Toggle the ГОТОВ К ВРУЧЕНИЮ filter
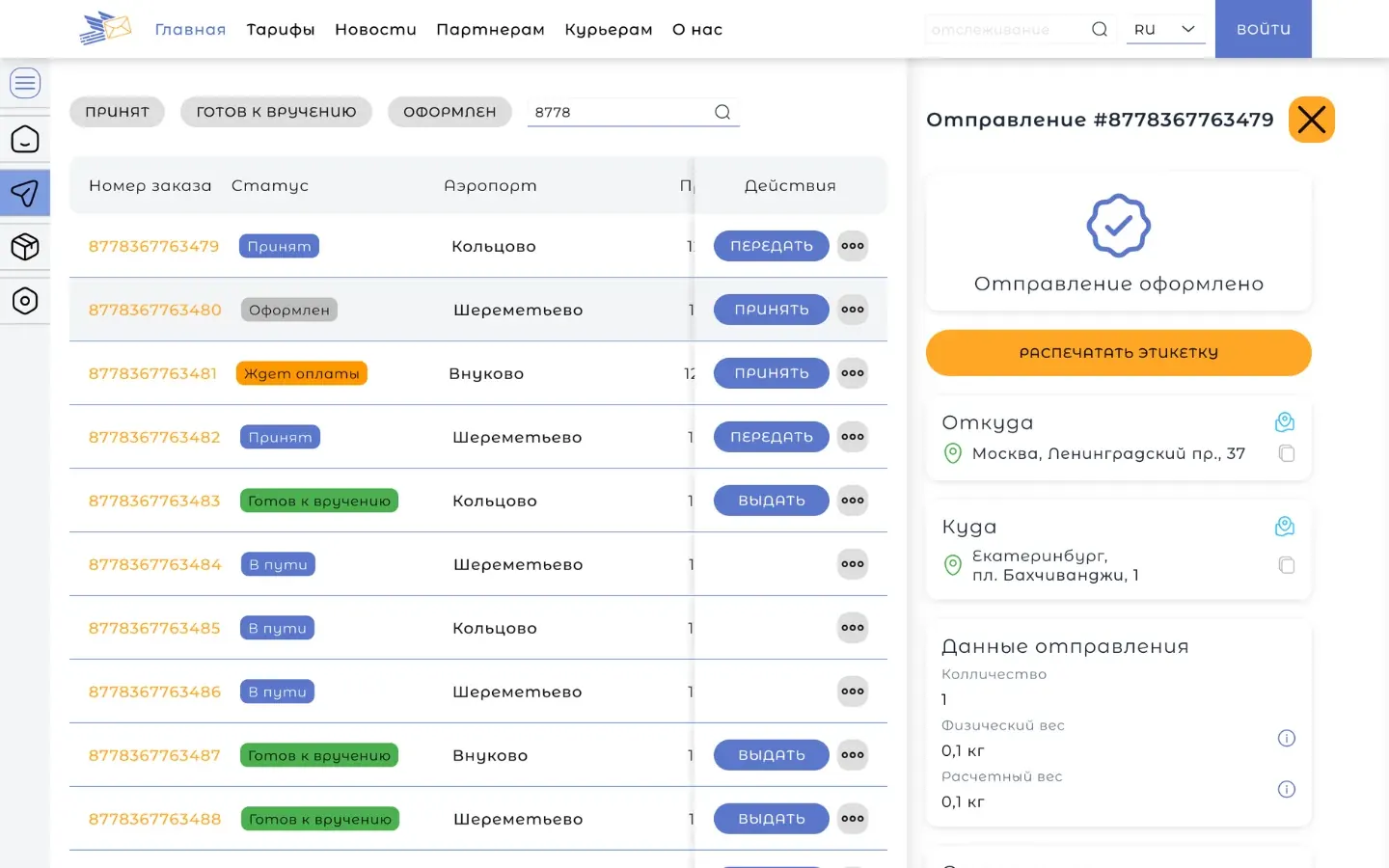The height and width of the screenshot is (868, 1389). pyautogui.click(x=277, y=112)
